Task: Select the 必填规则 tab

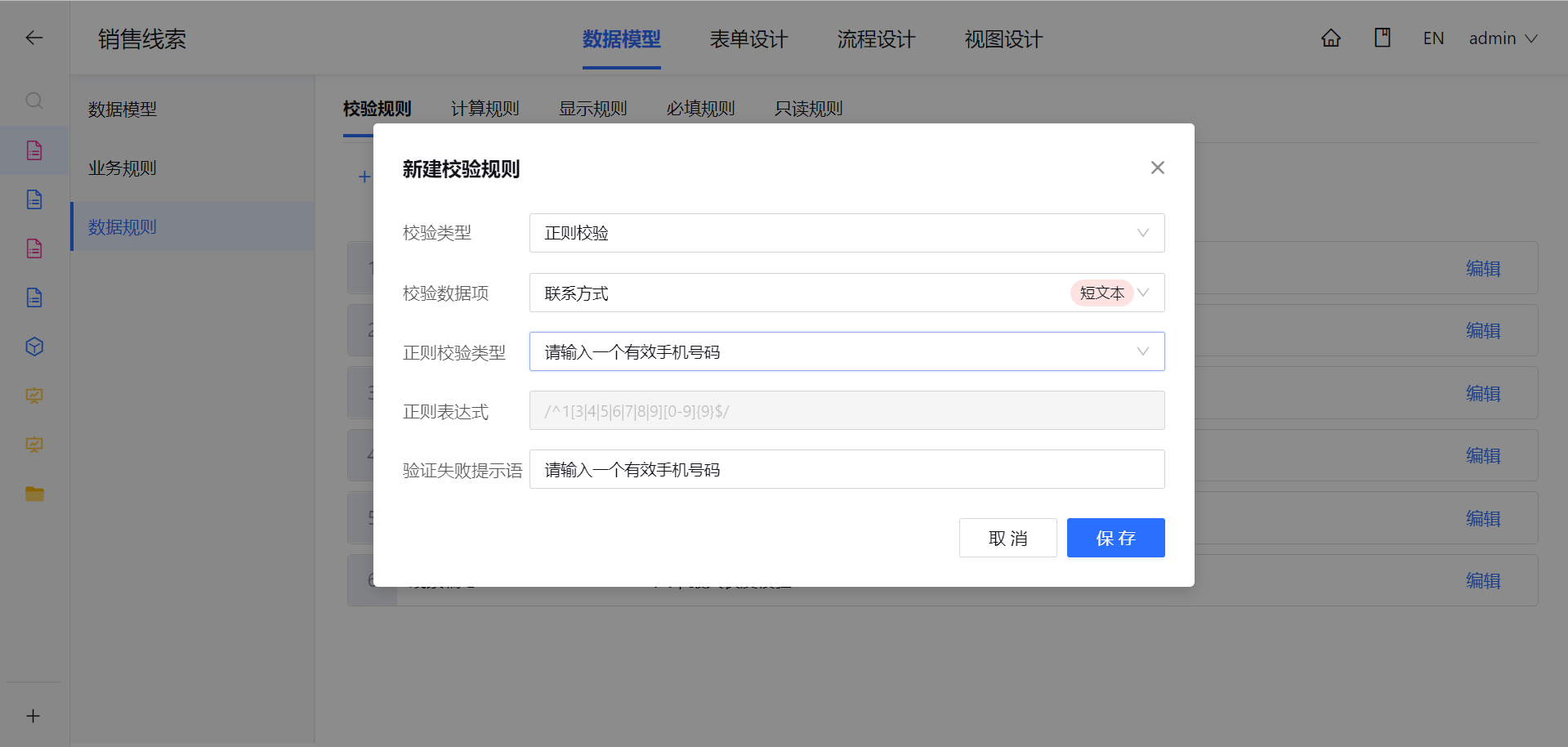Action: [701, 109]
